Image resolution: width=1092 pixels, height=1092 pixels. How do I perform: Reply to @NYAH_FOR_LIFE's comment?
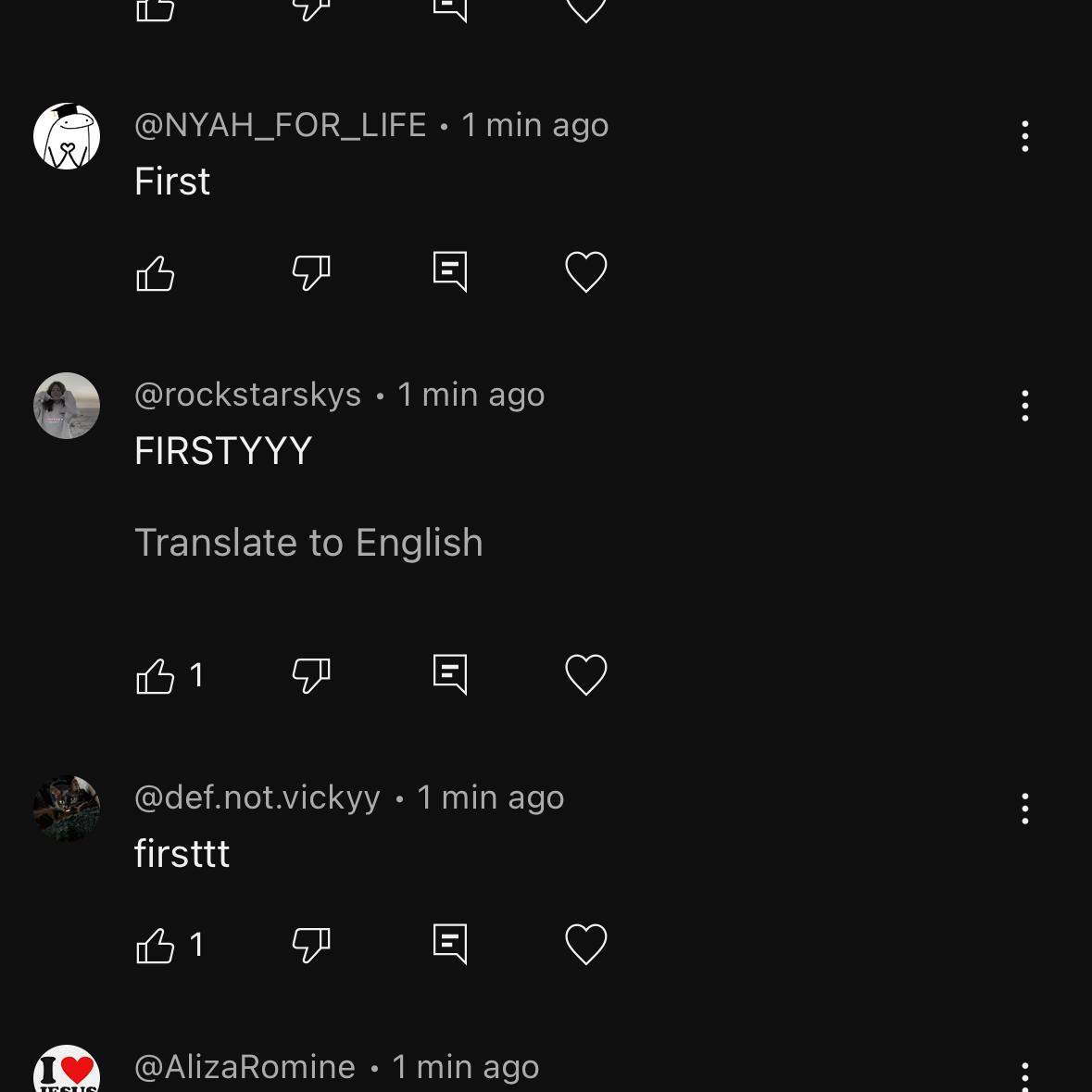pyautogui.click(x=450, y=272)
